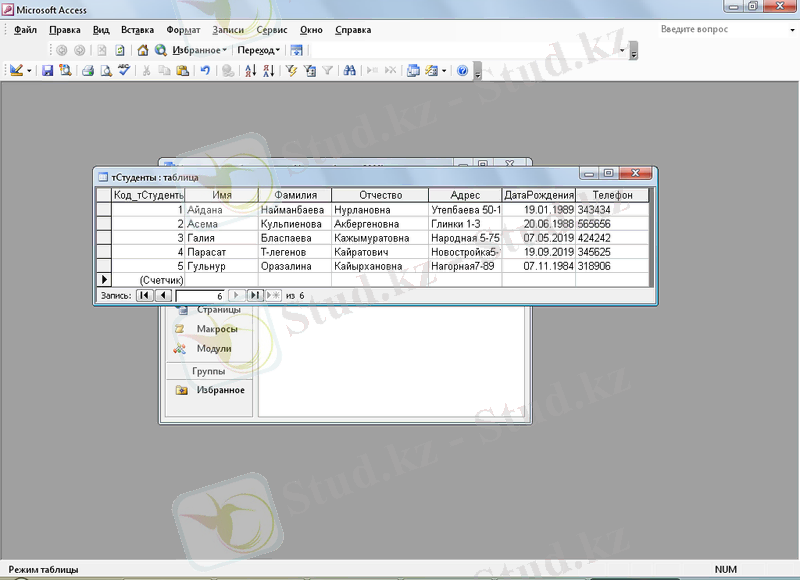800x580 pixels.
Task: Click the Find binoculars icon
Action: [350, 71]
